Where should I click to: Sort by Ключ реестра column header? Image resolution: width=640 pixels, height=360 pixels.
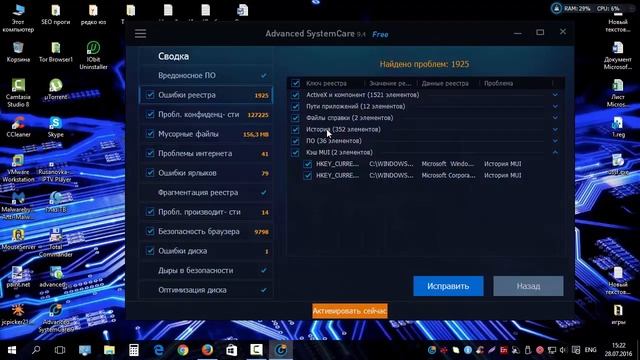tap(326, 83)
